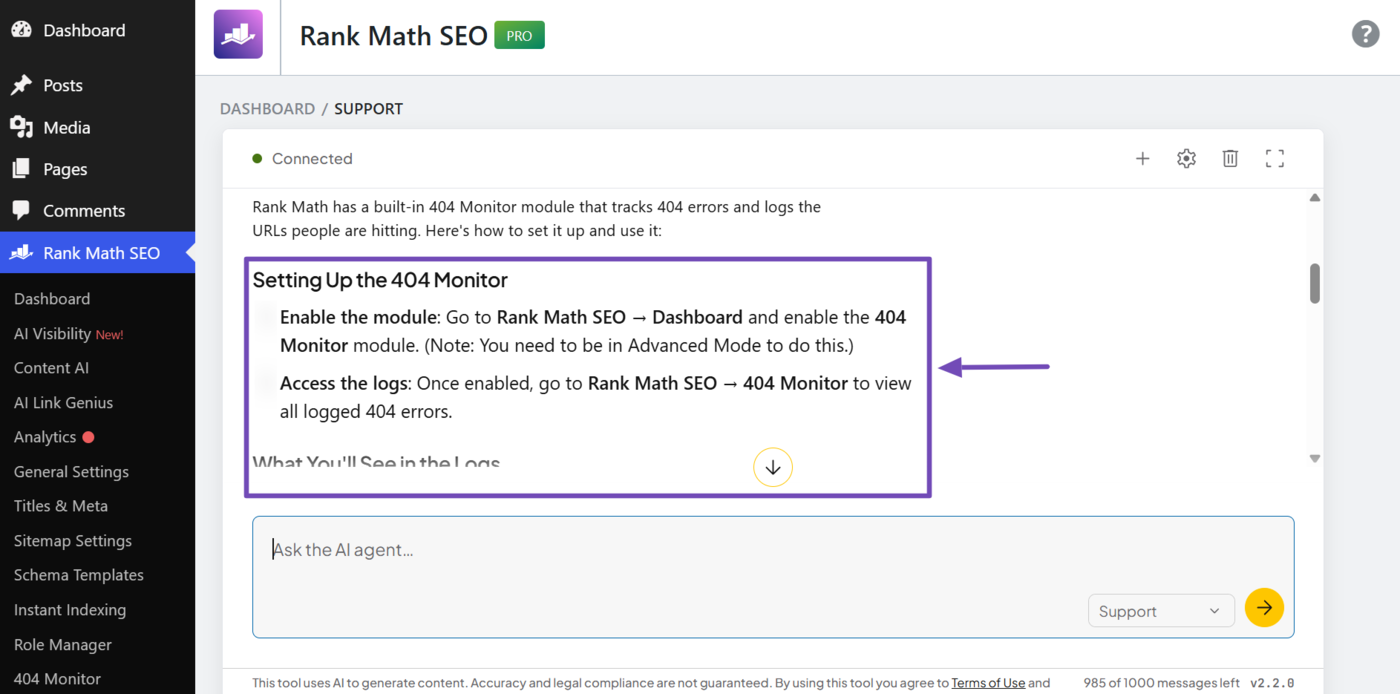Open Instant Indexing submenu item

pyautogui.click(x=70, y=610)
